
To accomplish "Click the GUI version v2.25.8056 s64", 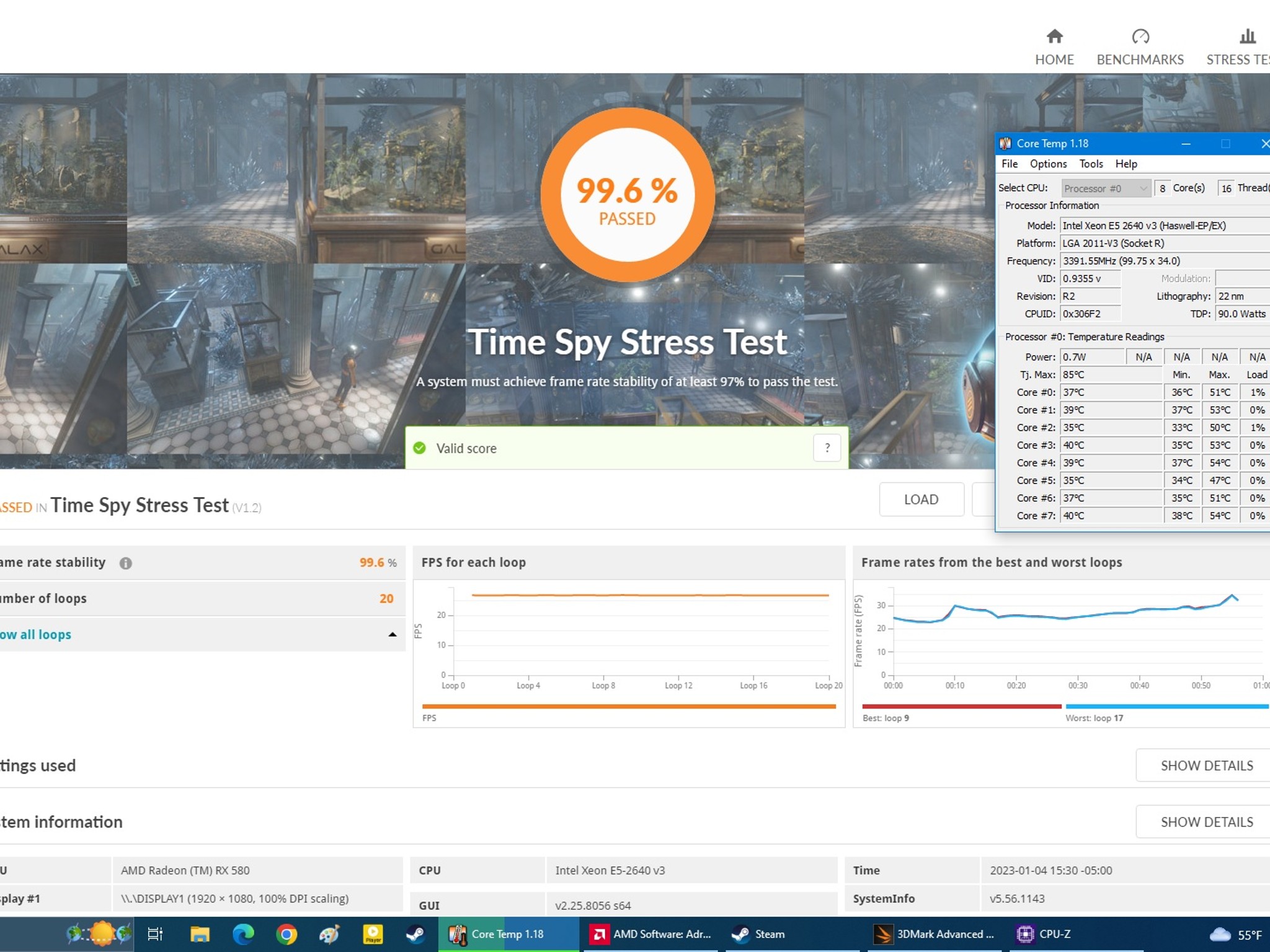I will (593, 906).
